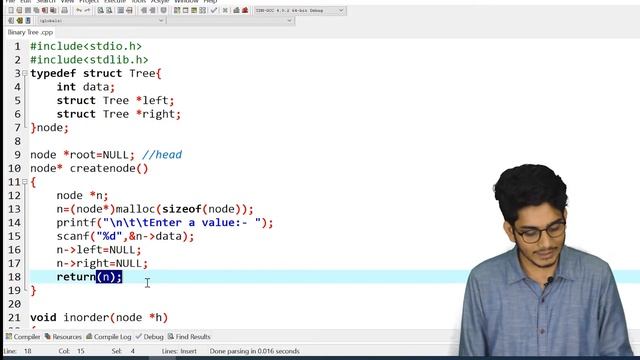Click the Close All toolbar icon

click(x=53, y=10)
